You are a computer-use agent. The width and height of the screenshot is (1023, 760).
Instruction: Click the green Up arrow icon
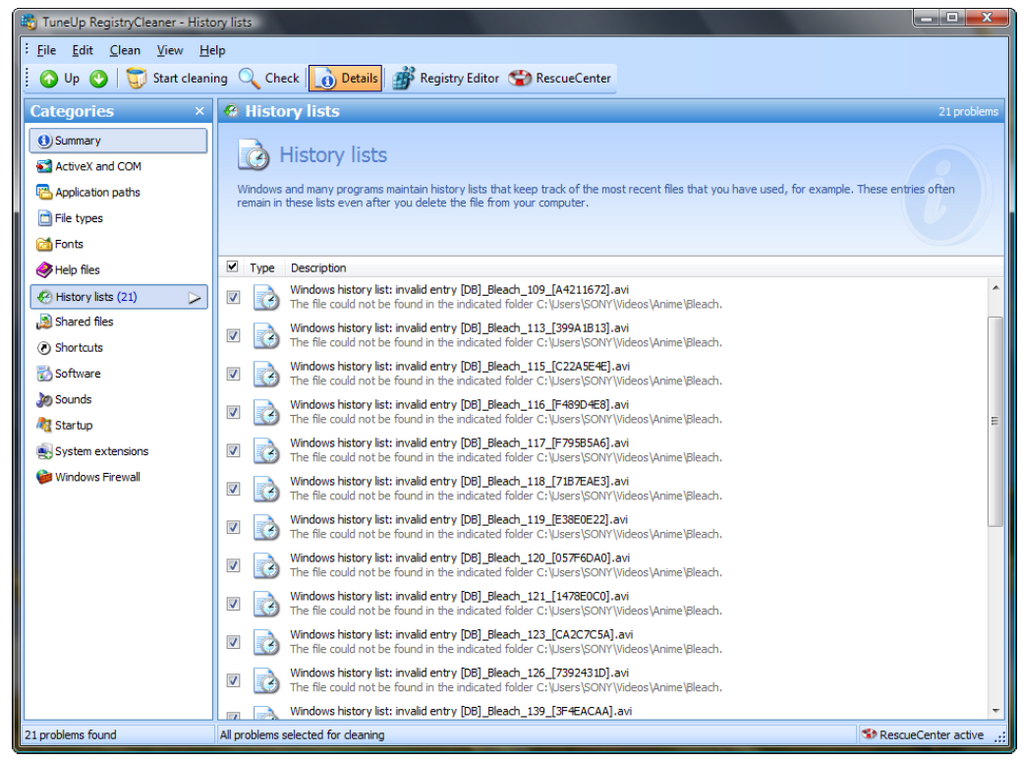tap(49, 79)
